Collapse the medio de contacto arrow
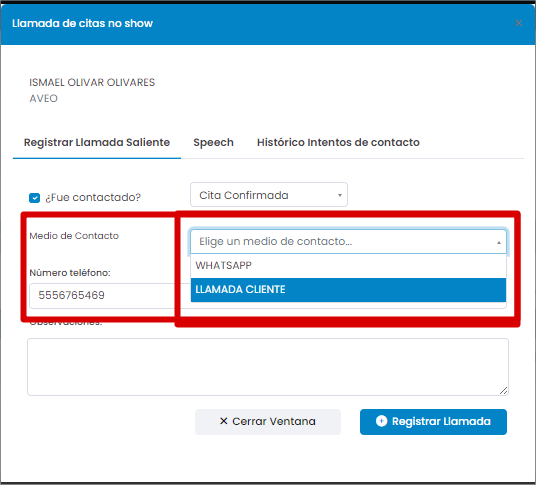This screenshot has width=536, height=485. [x=499, y=242]
